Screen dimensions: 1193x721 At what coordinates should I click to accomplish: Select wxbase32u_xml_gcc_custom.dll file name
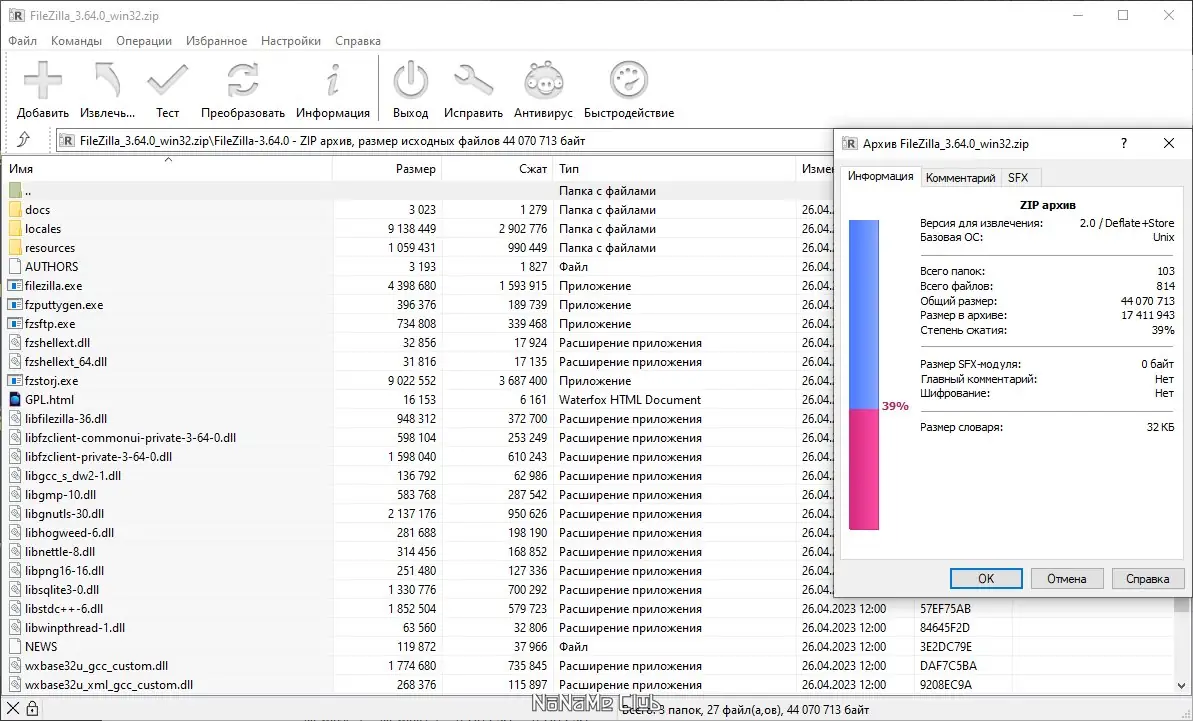point(109,684)
